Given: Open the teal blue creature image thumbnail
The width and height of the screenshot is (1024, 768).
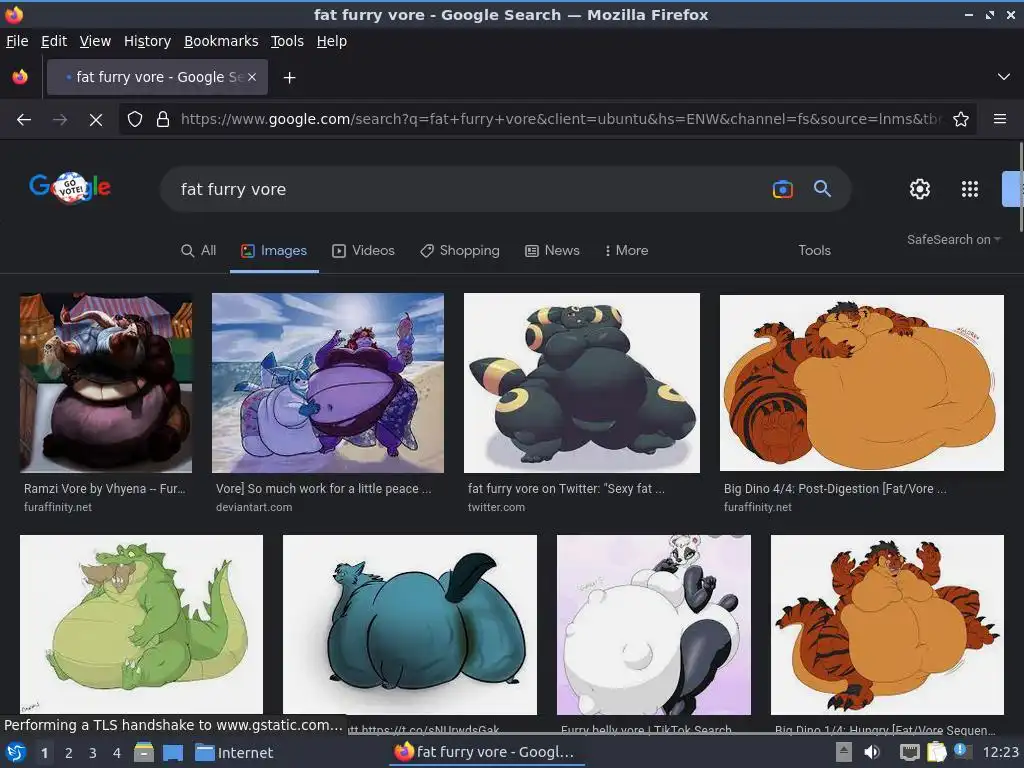Looking at the screenshot, I should (409, 625).
